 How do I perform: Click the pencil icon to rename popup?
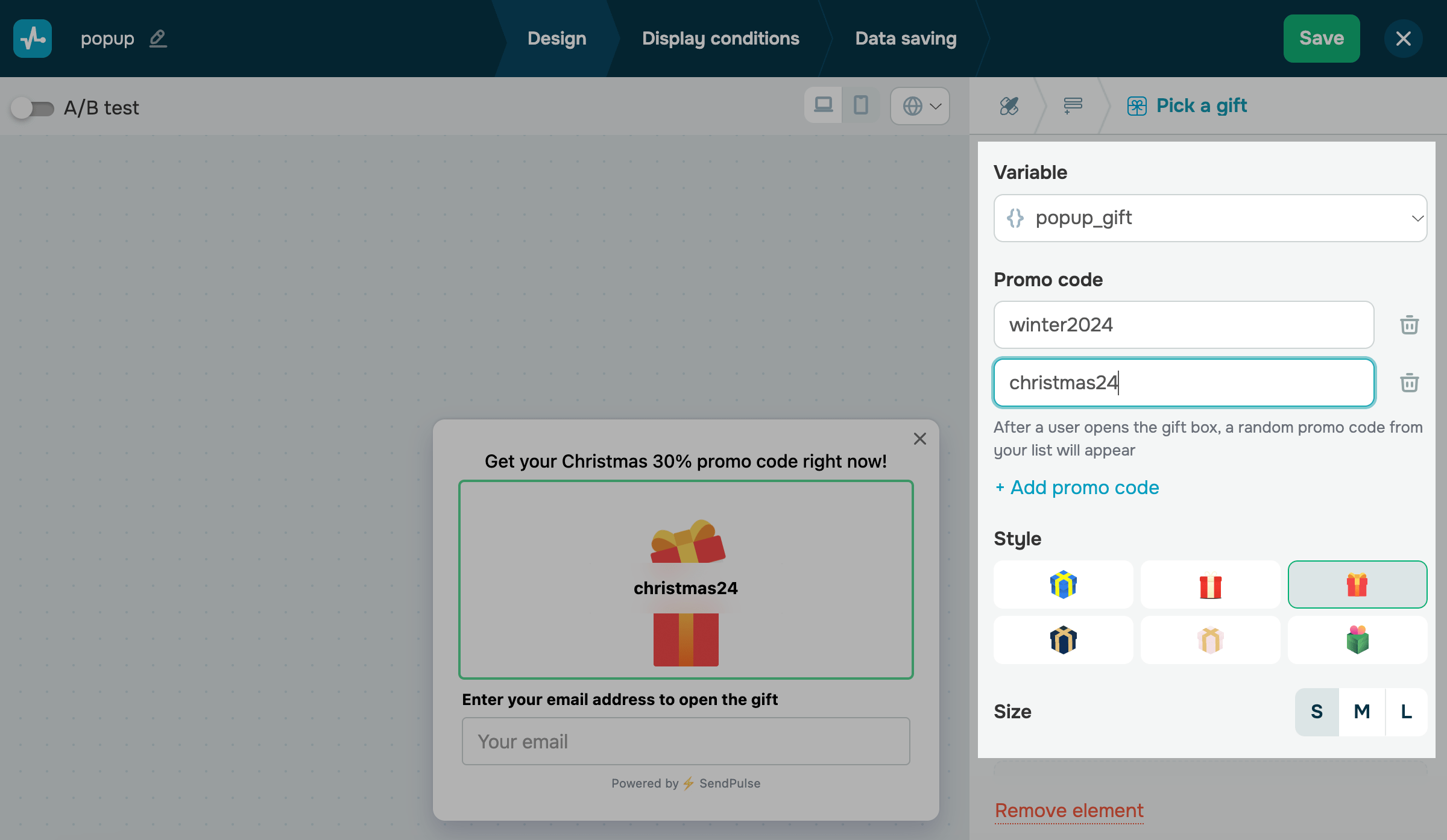(158, 39)
